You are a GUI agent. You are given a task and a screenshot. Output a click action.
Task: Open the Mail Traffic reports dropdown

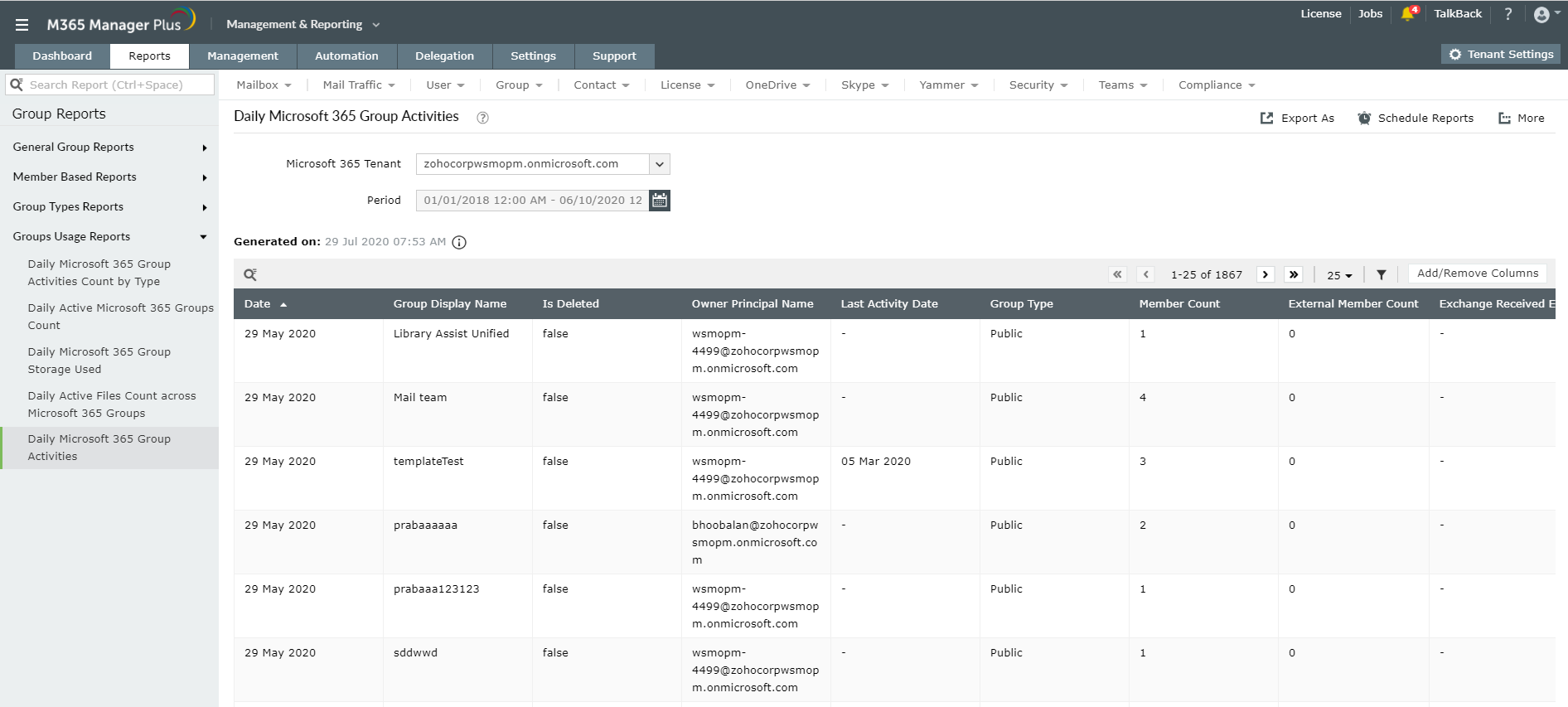coord(359,85)
